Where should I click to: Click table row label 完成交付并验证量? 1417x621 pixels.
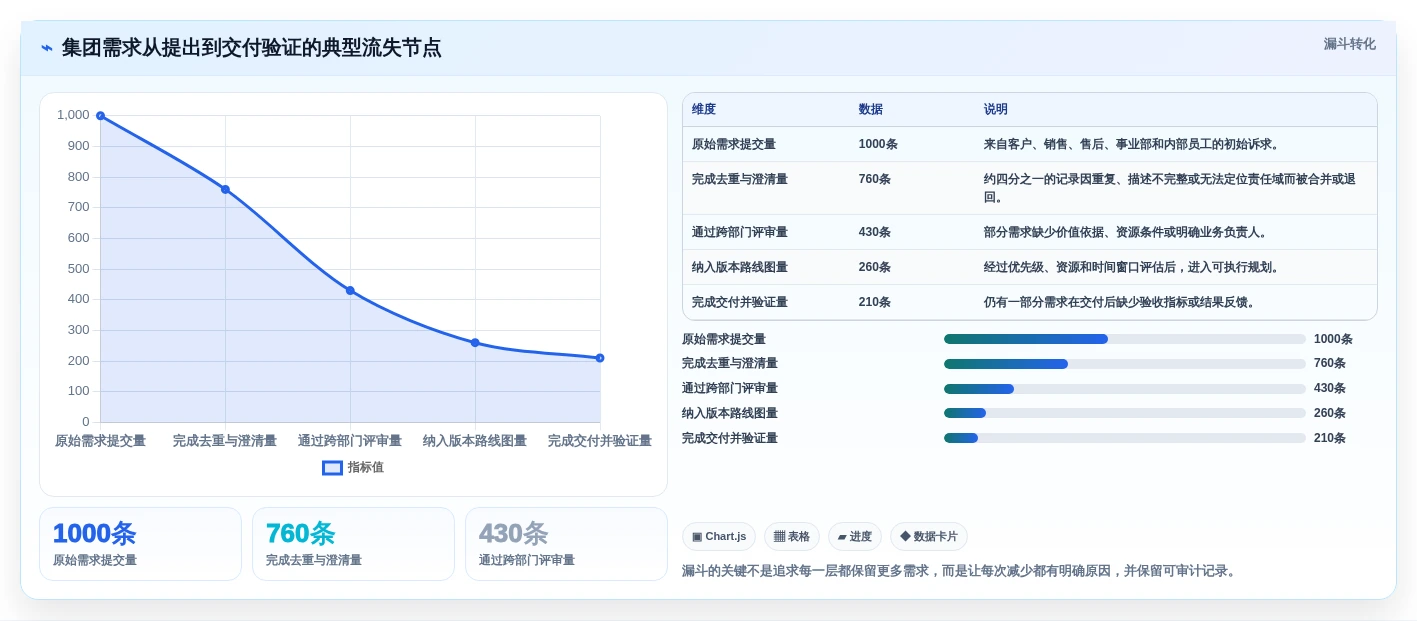[x=740, y=302]
